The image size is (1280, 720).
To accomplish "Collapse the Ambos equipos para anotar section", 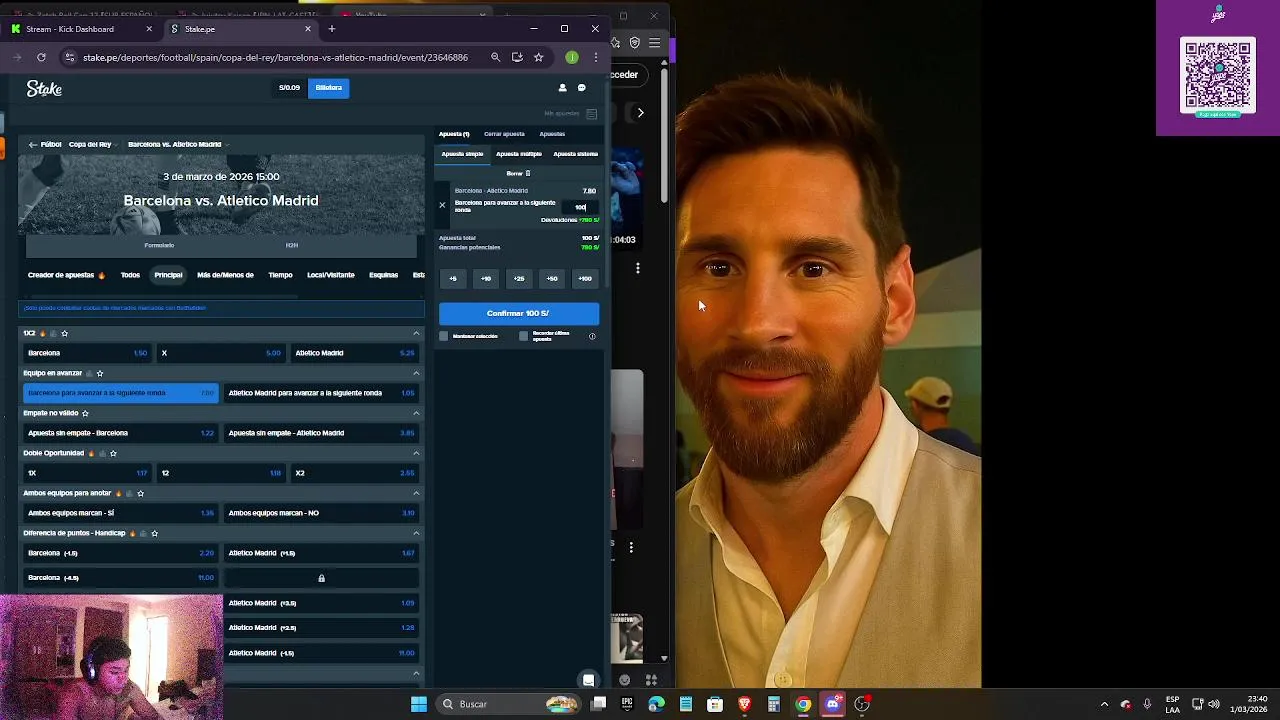I will coord(416,493).
